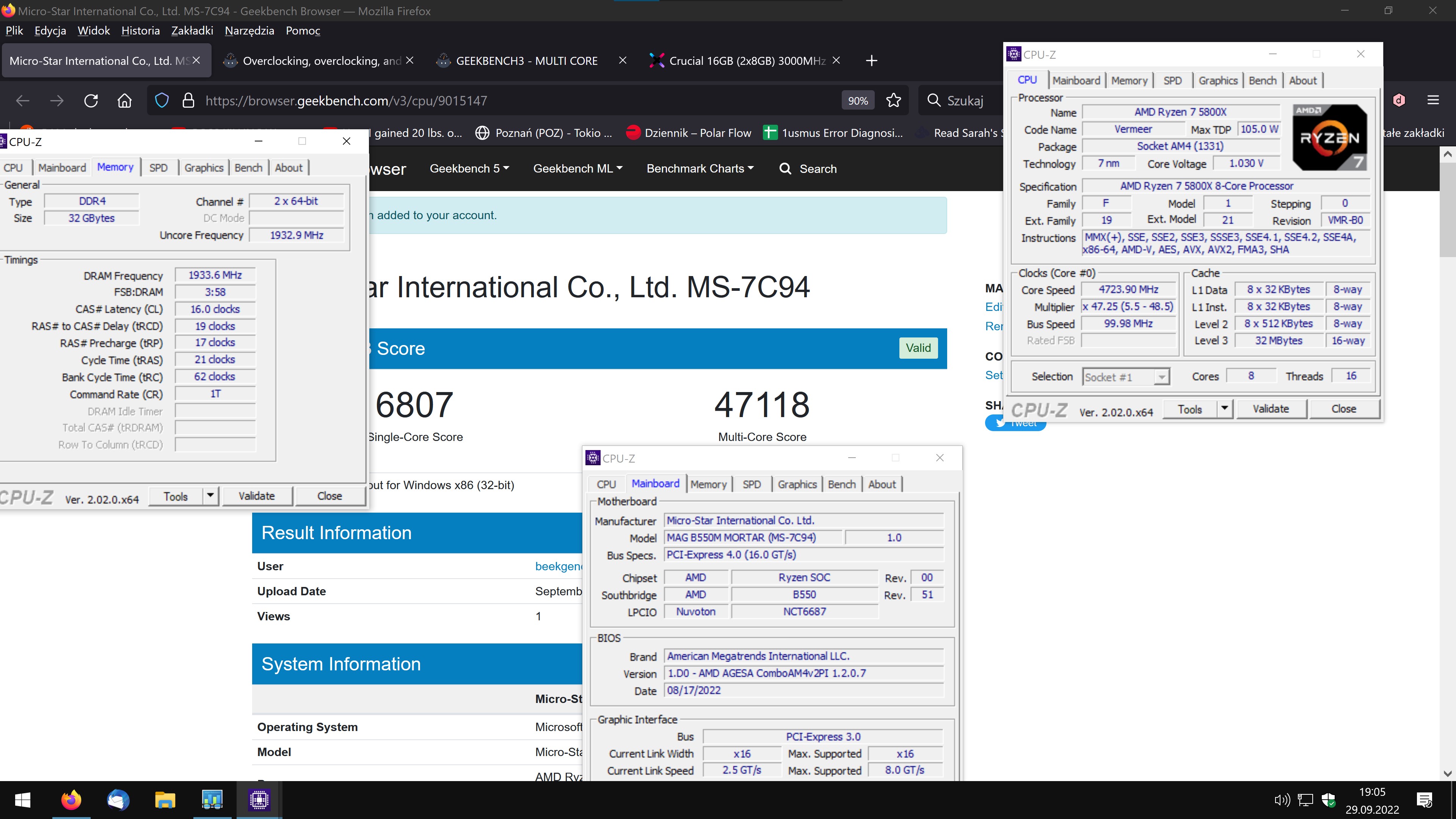
Task: Open File Explorer from the taskbar
Action: pos(165,800)
